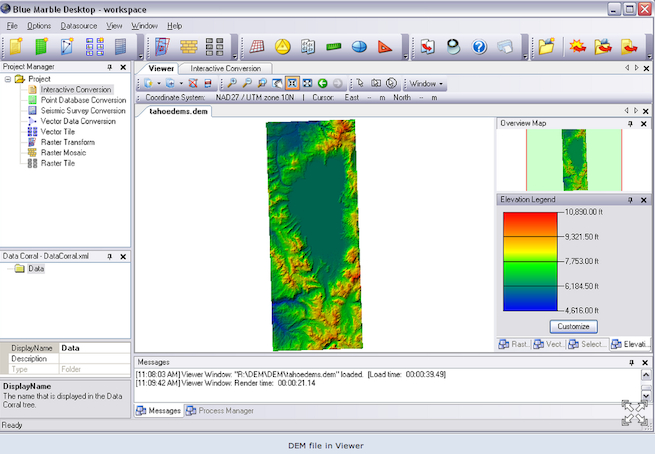
Task: Collapse the Project tree node
Action: pyautogui.click(x=9, y=79)
